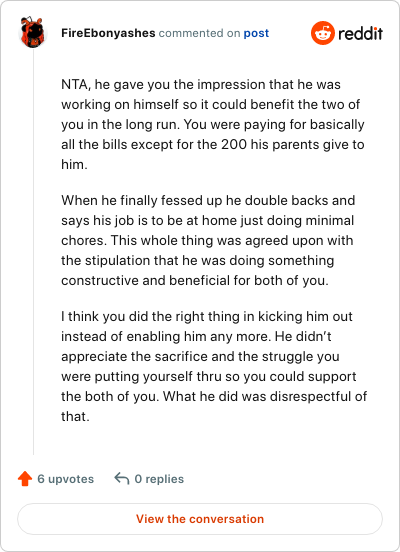Click the "6 upvotes" count label
Screen dimensions: 400x552
(x=65, y=479)
